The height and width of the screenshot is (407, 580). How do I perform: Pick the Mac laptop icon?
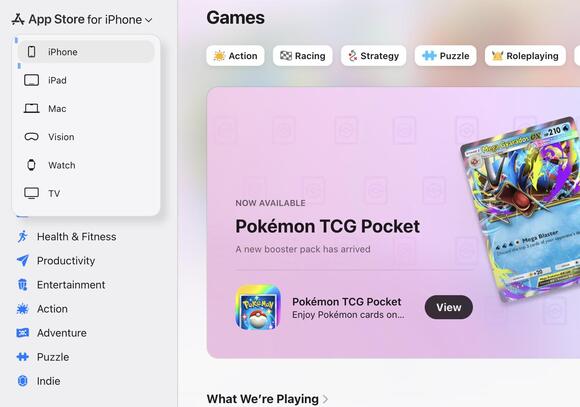tap(31, 108)
